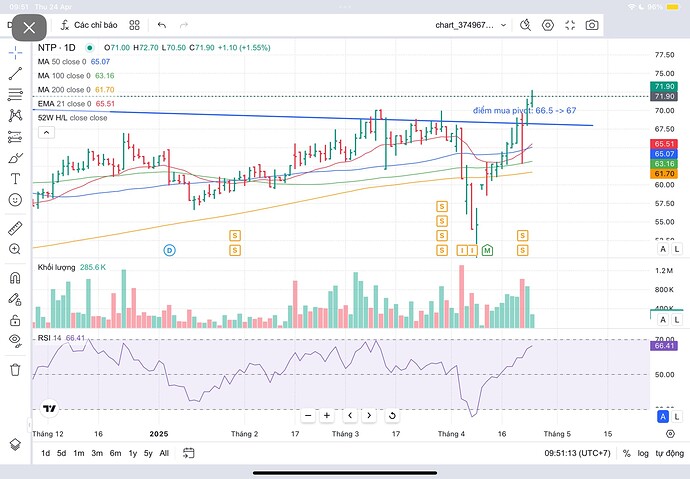690x479 pixels.
Task: Open the chart patterns tool
Action: [15, 116]
